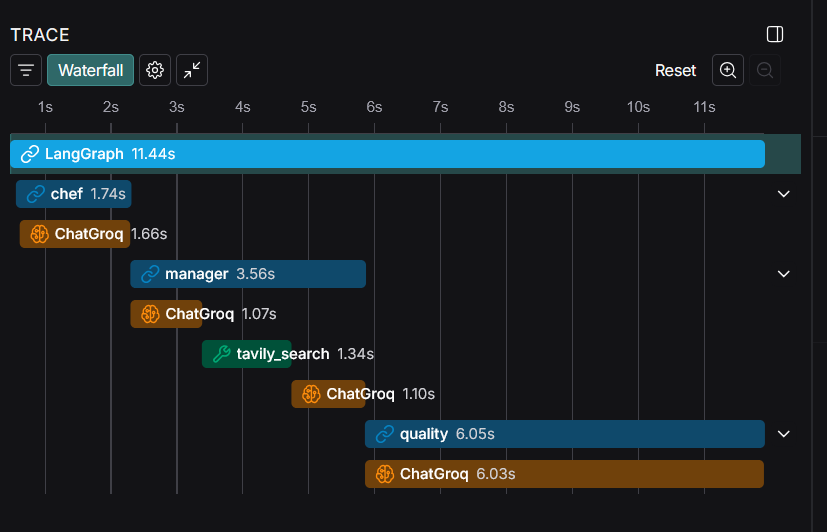827x532 pixels.
Task: Open the trace filter icon
Action: 26,70
